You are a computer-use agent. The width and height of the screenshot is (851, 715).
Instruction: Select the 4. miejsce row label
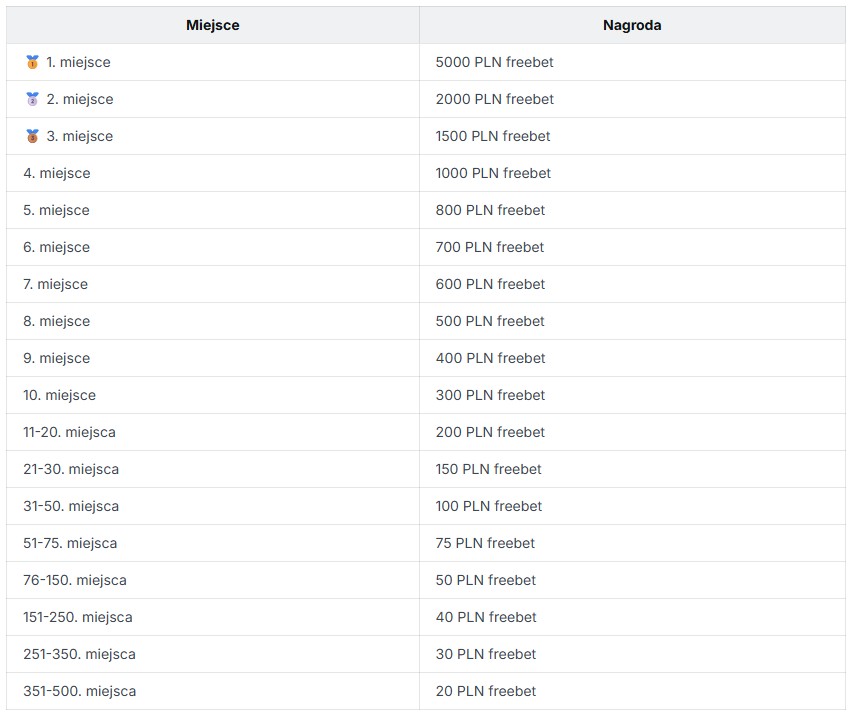57,173
